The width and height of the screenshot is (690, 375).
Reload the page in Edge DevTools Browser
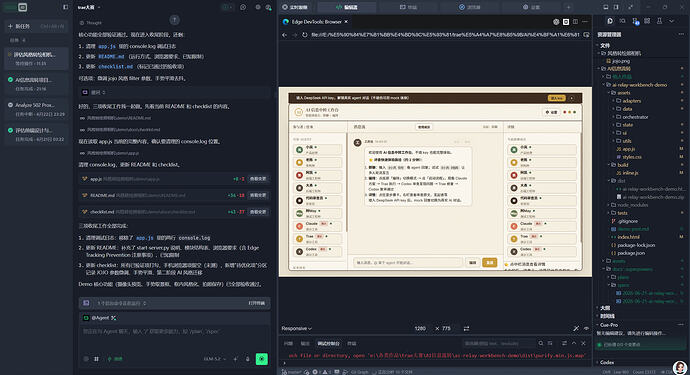point(305,35)
